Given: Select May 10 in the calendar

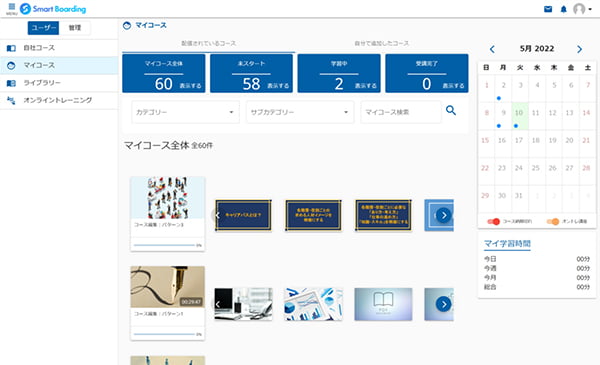Looking at the screenshot, I should click(520, 116).
